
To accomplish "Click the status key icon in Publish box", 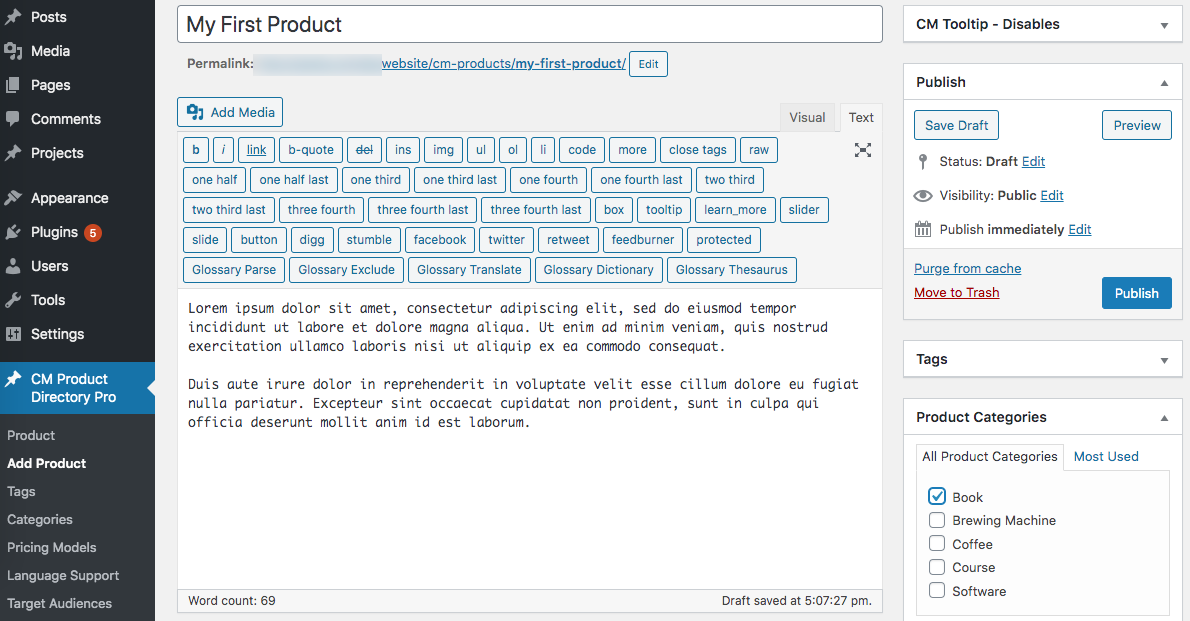I will 923,162.
